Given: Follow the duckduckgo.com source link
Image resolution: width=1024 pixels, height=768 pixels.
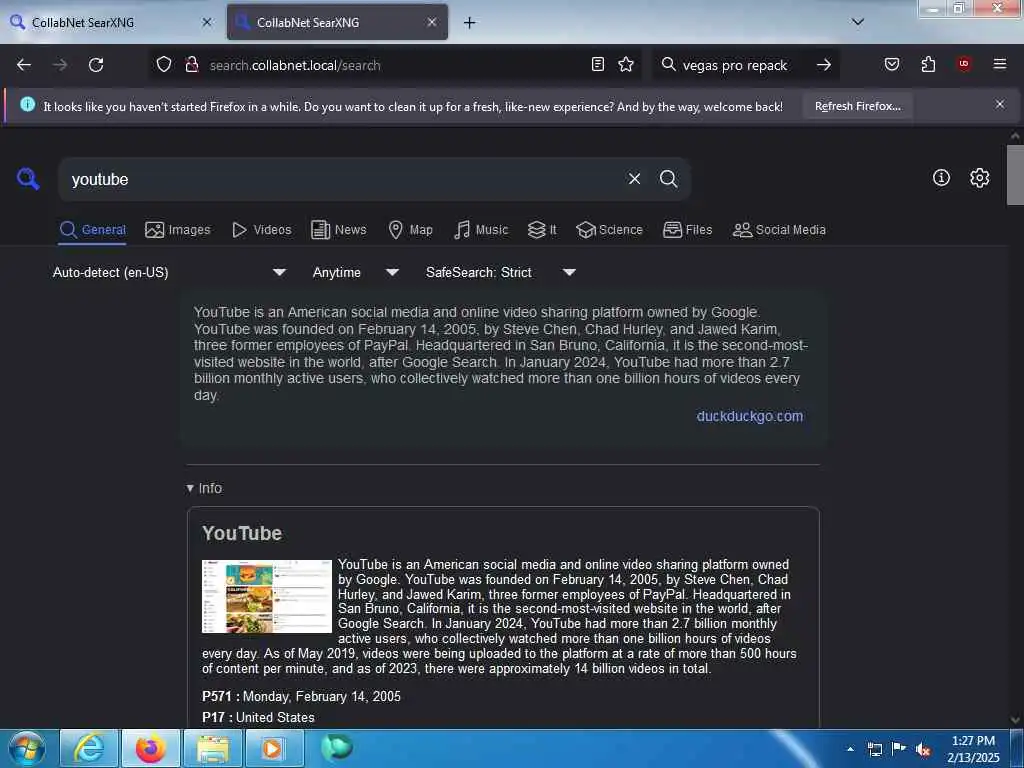Looking at the screenshot, I should (x=750, y=416).
